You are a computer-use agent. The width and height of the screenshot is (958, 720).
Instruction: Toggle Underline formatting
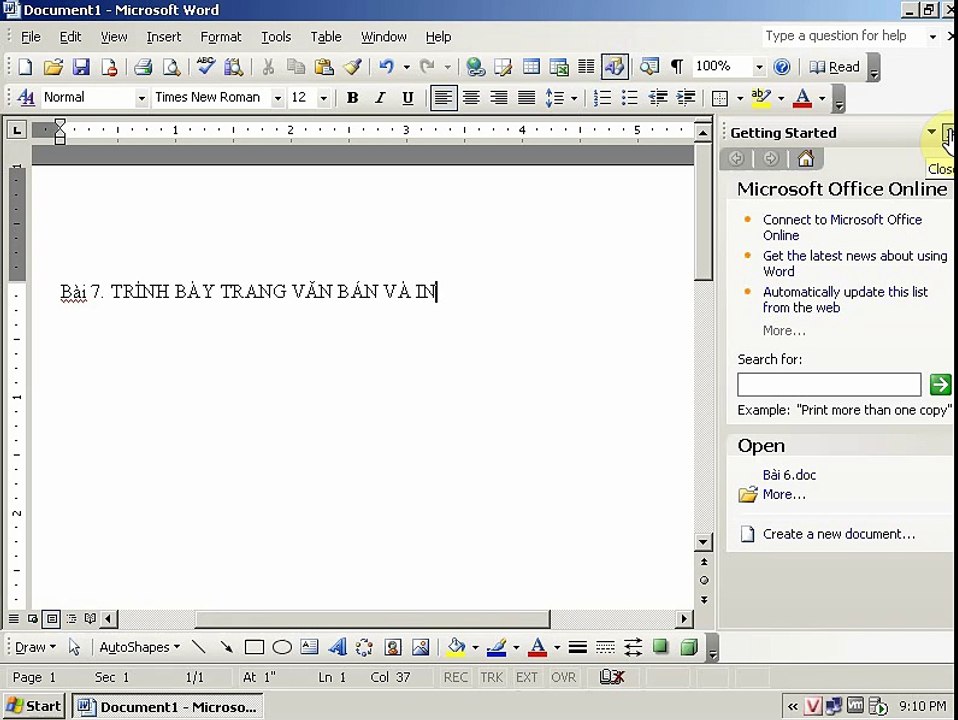(408, 98)
